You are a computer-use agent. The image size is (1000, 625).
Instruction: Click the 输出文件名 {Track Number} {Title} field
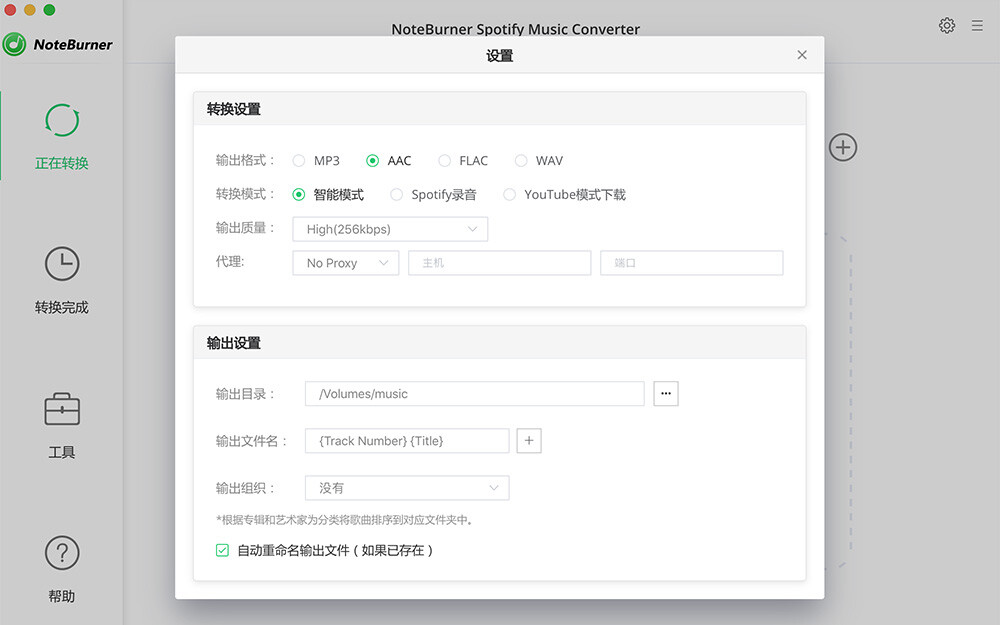(407, 441)
